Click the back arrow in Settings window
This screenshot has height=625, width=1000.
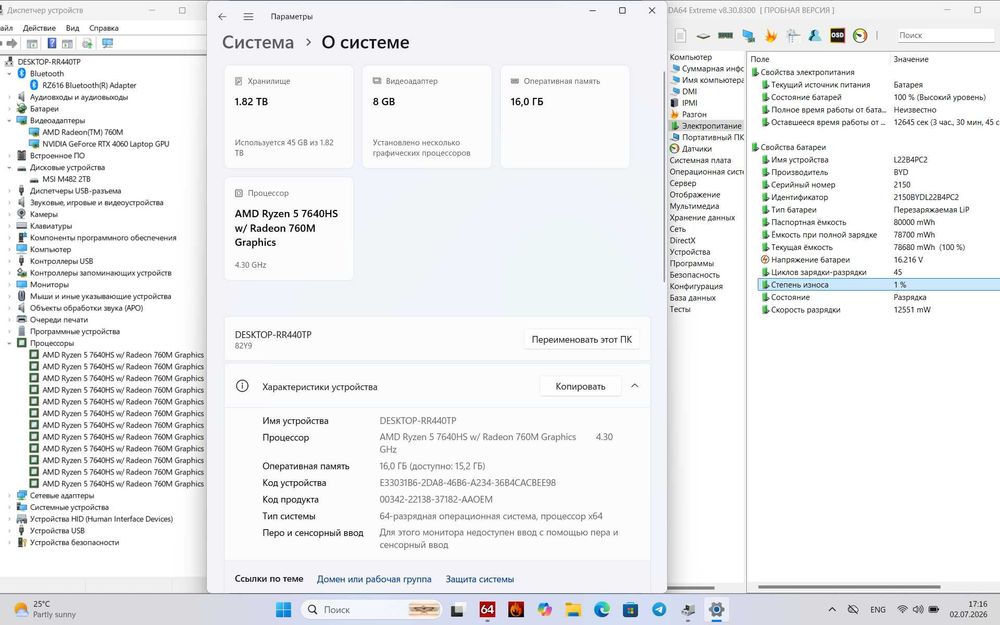click(x=222, y=17)
